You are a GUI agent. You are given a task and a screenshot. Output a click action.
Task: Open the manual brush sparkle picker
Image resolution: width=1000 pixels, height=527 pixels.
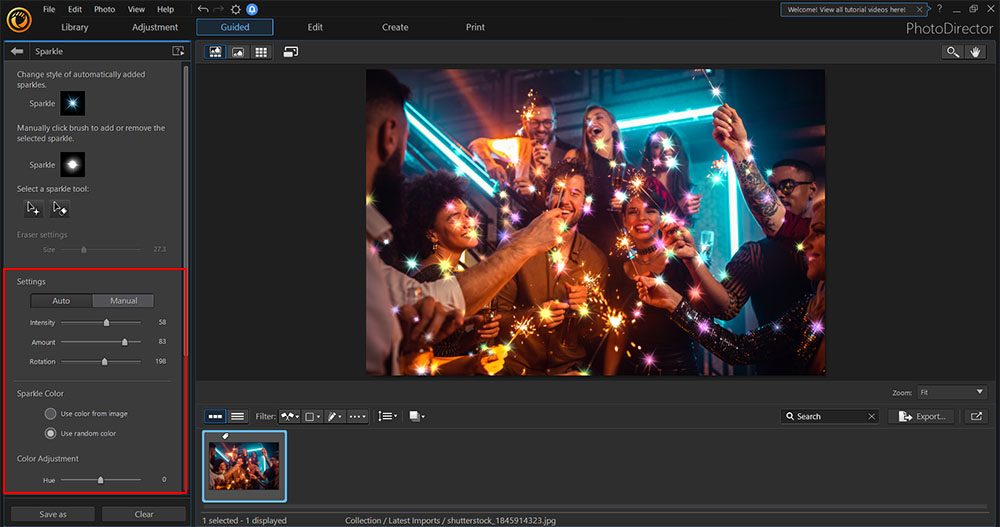[x=73, y=165]
